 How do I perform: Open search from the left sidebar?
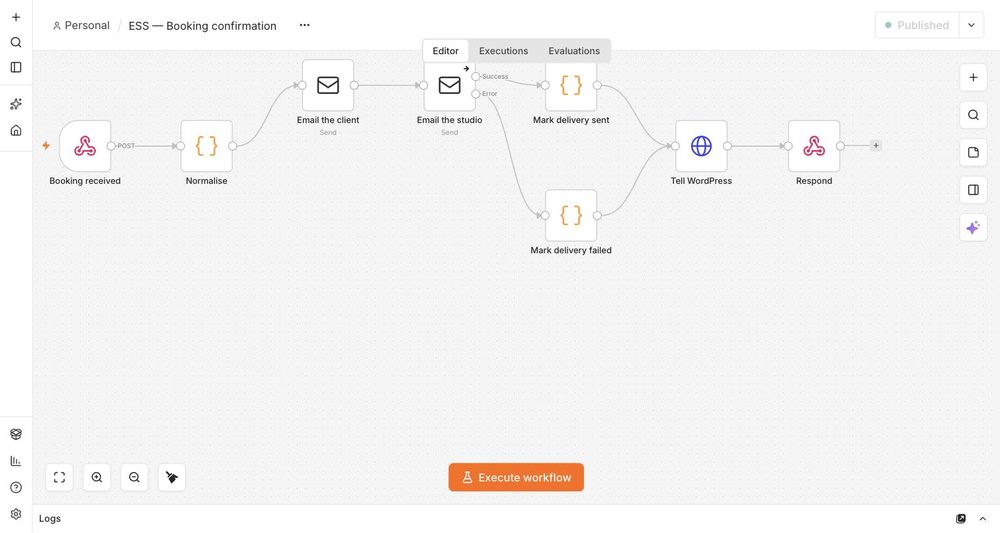[x=16, y=42]
